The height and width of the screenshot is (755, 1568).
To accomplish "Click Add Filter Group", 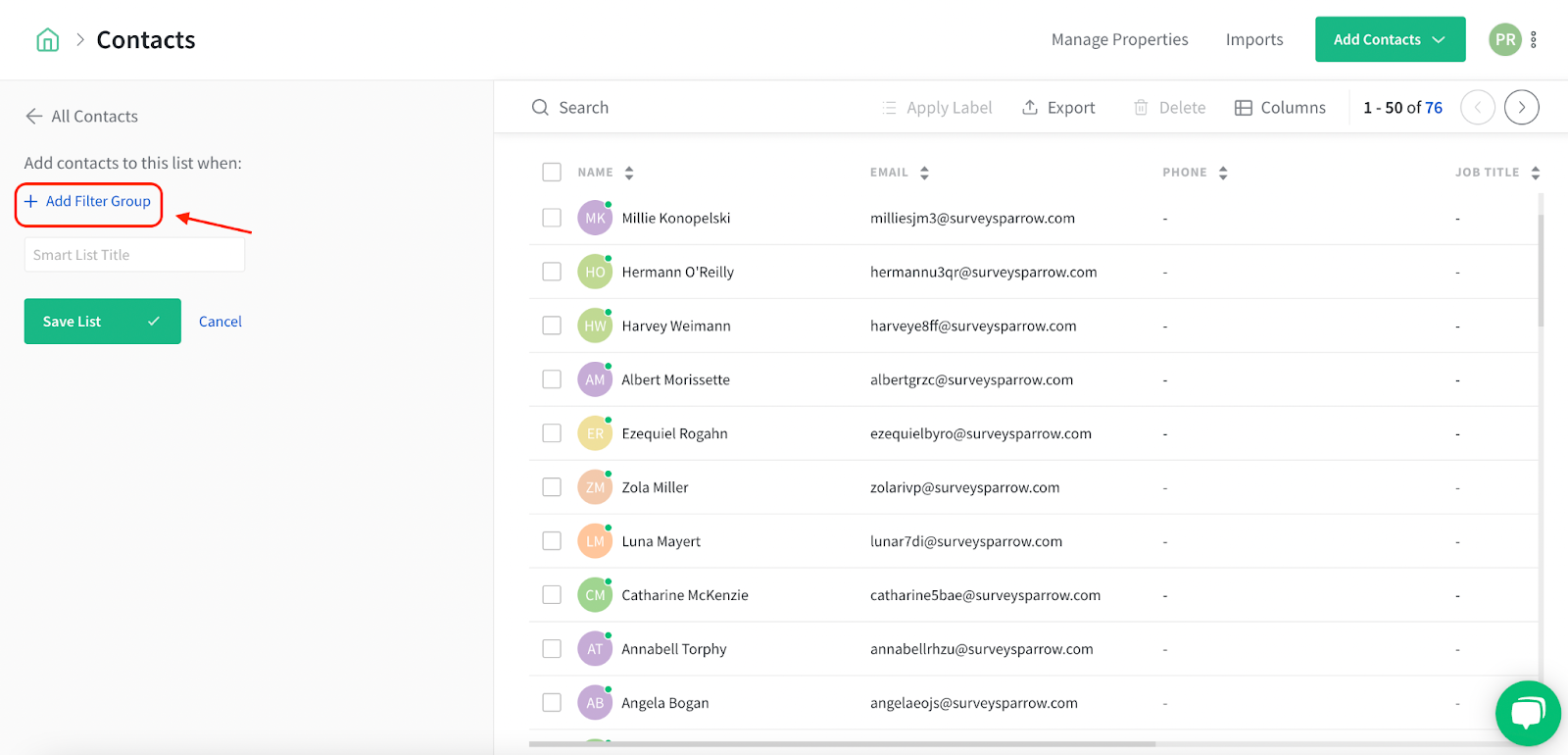I will (x=88, y=201).
